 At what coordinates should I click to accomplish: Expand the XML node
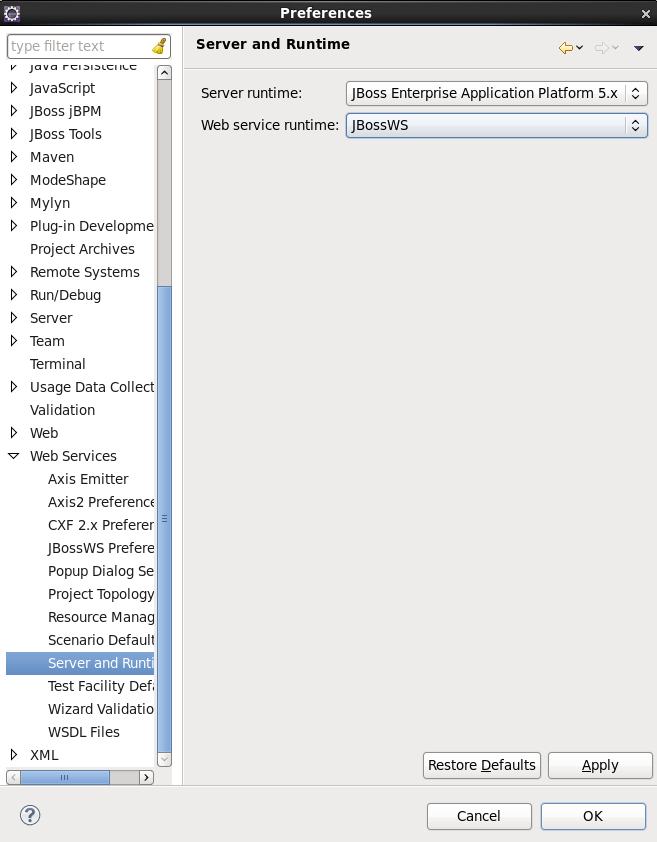14,754
